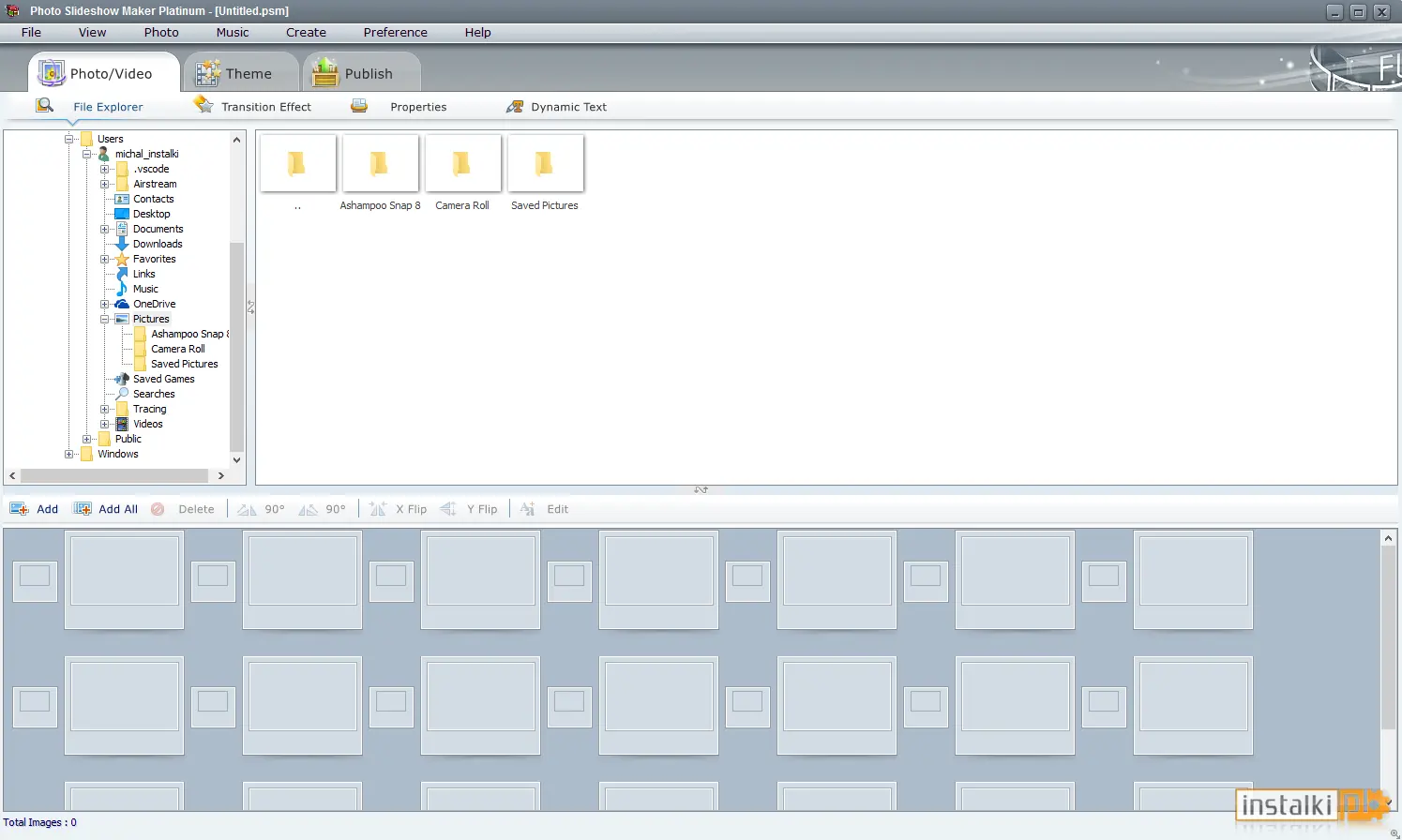The image size is (1402, 840).
Task: Open the File menu
Action: (31, 32)
